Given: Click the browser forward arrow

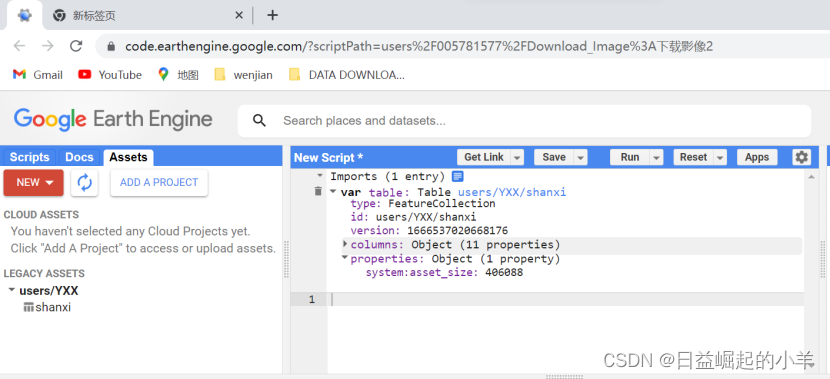Looking at the screenshot, I should (48, 46).
